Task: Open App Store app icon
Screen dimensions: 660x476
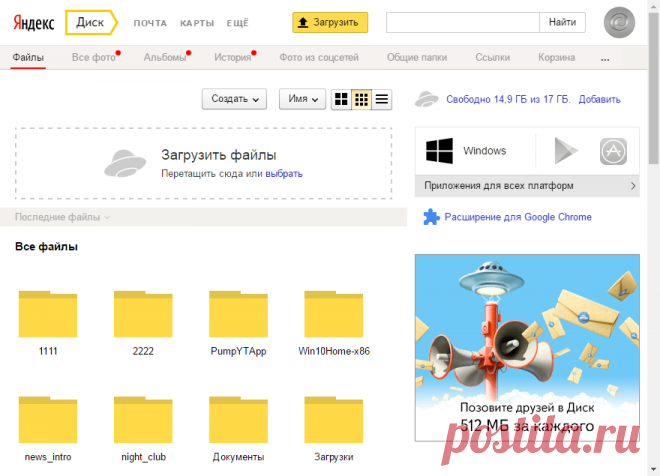Action: tap(613, 151)
